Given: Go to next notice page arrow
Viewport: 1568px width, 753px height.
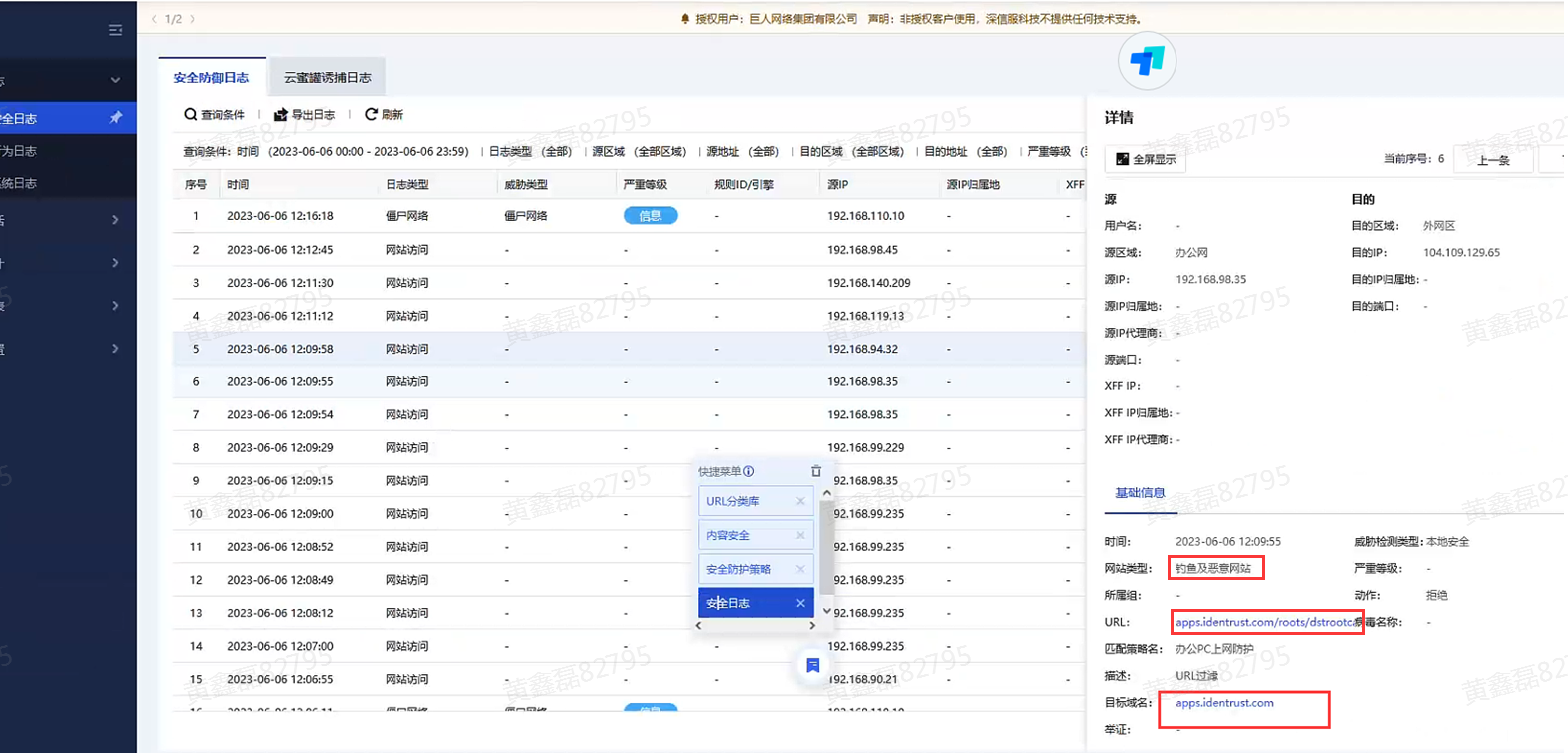Looking at the screenshot, I should (193, 19).
